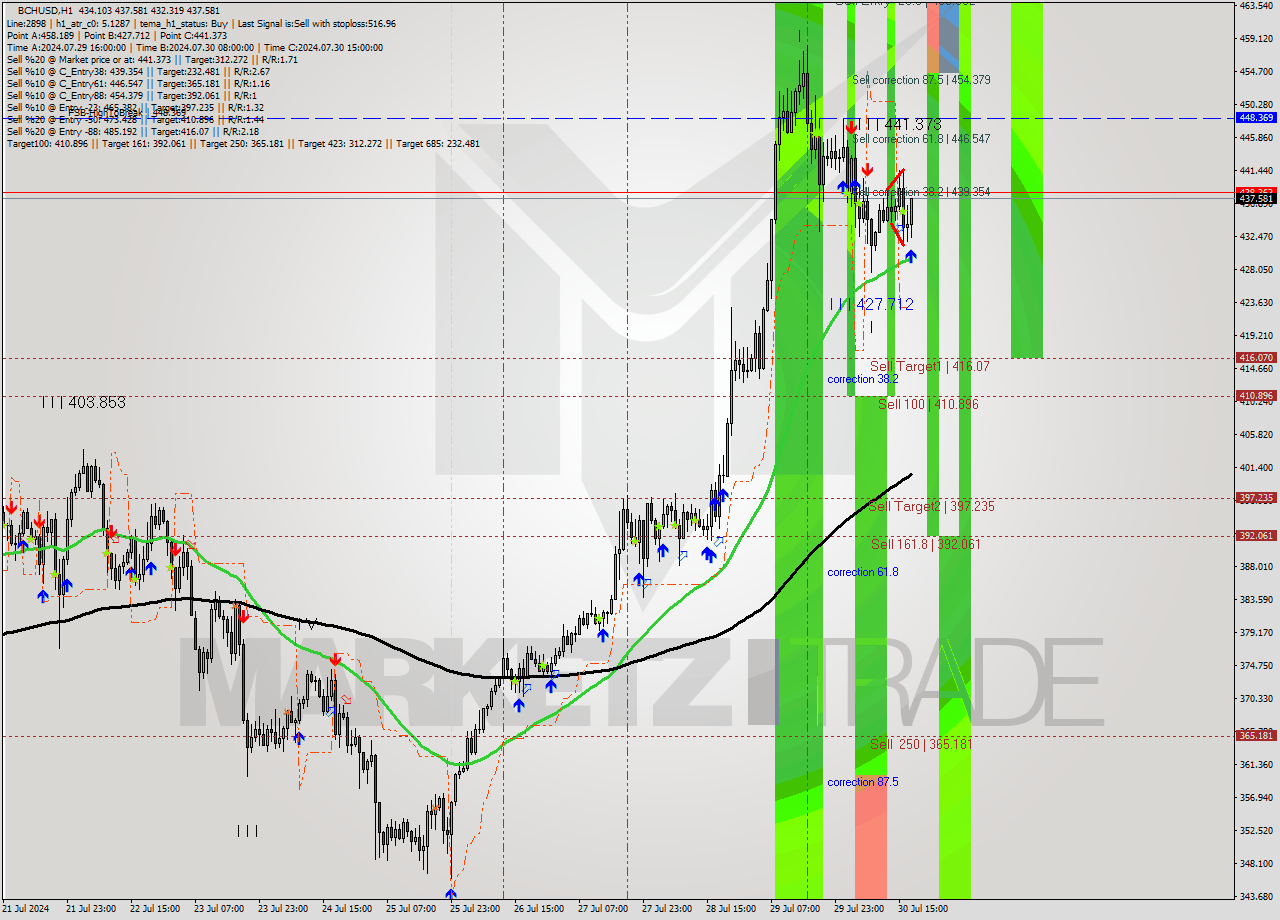Click the '21 Jul 2024' date label

pos(25,909)
